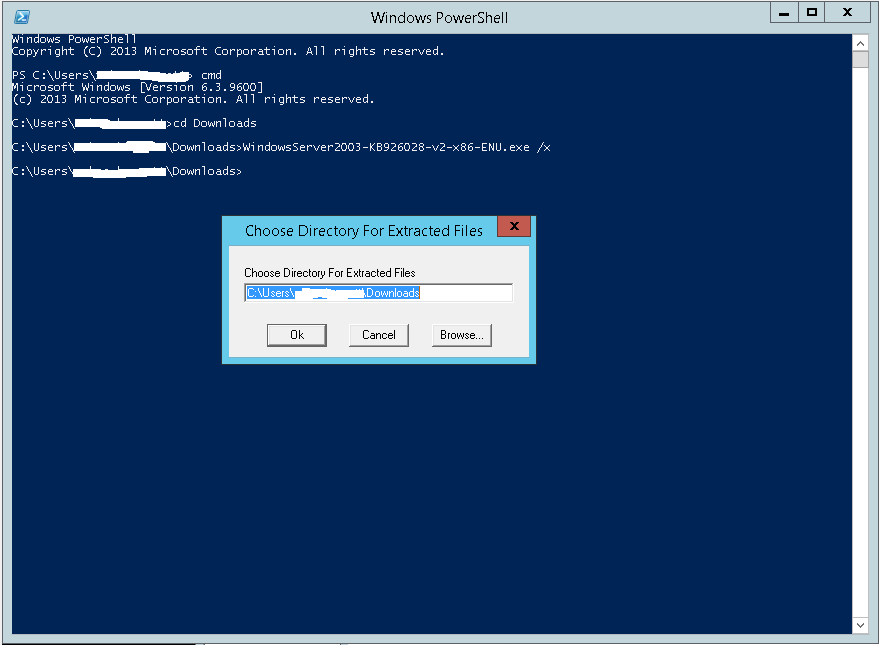Open Browse to pick extraction folder

point(461,335)
